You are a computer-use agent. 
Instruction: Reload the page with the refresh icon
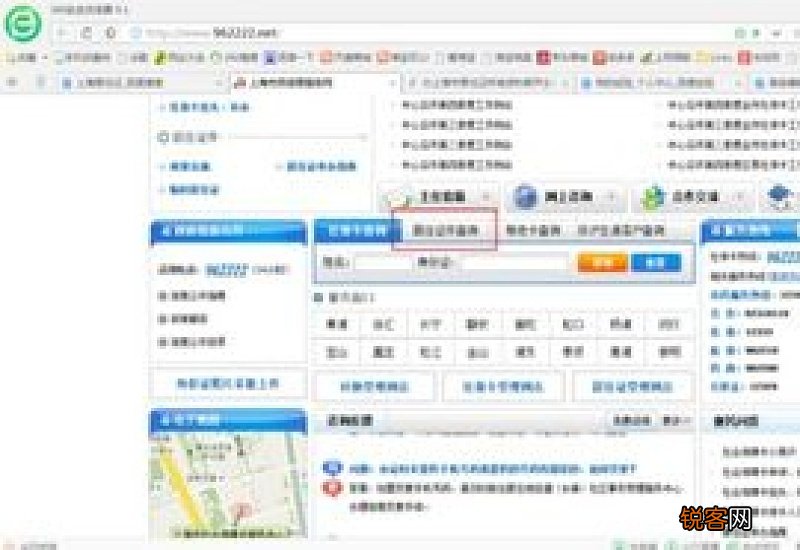87,33
